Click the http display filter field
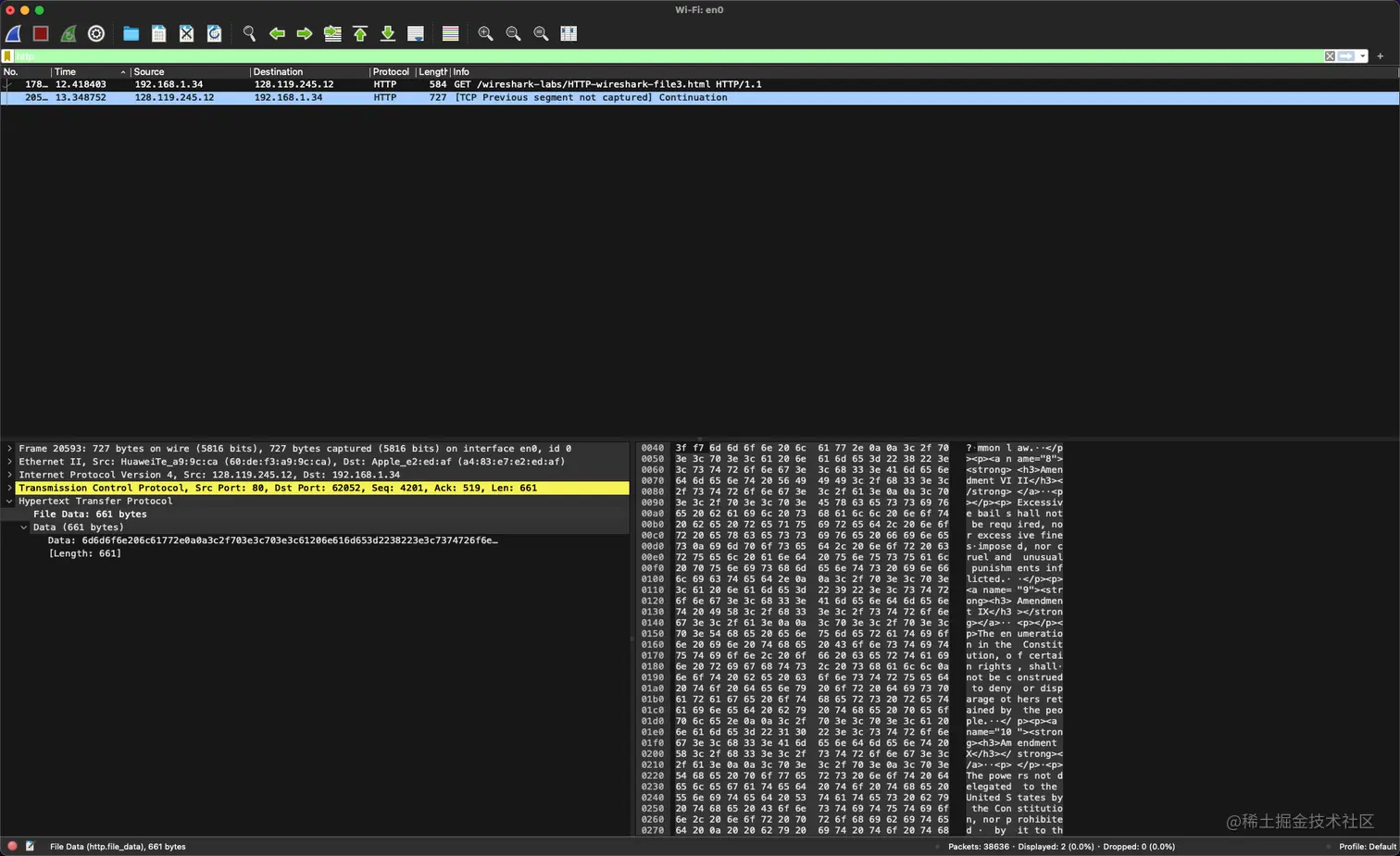The width and height of the screenshot is (1400, 856). (669, 56)
